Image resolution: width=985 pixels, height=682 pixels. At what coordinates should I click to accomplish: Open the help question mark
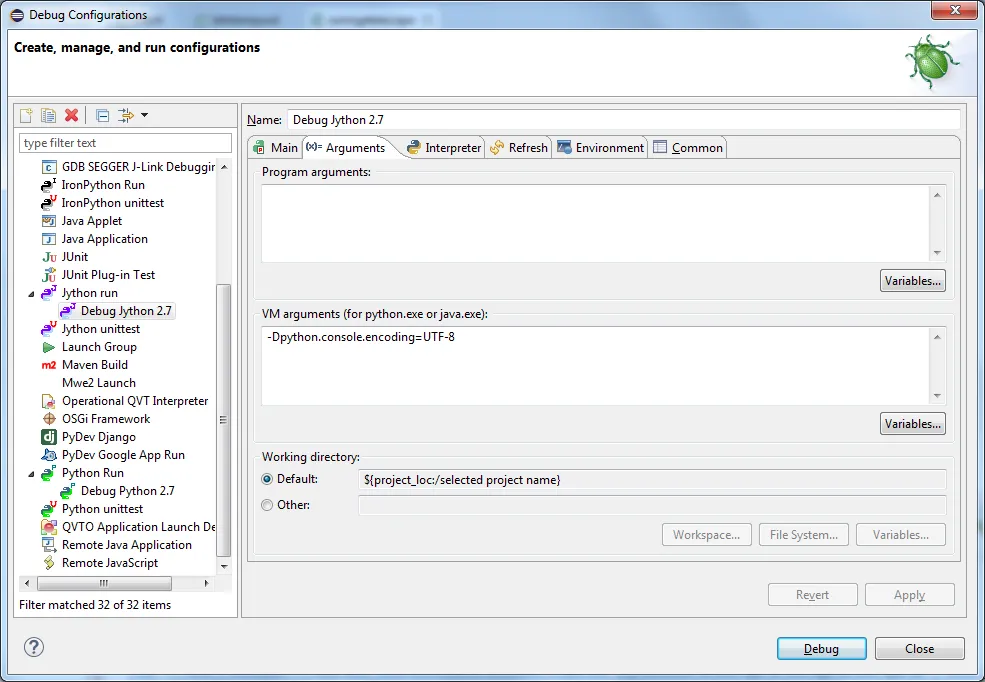point(34,647)
